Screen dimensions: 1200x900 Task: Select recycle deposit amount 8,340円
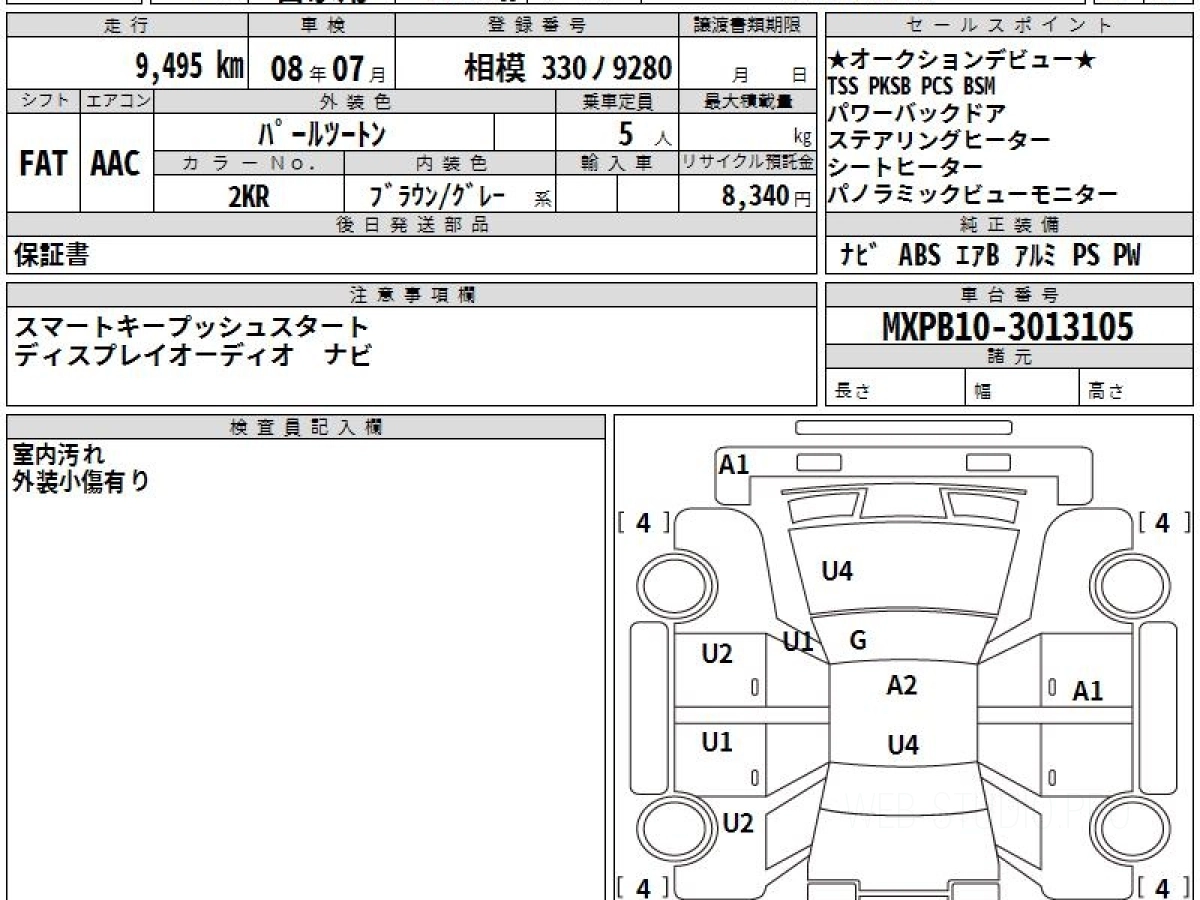(x=766, y=196)
